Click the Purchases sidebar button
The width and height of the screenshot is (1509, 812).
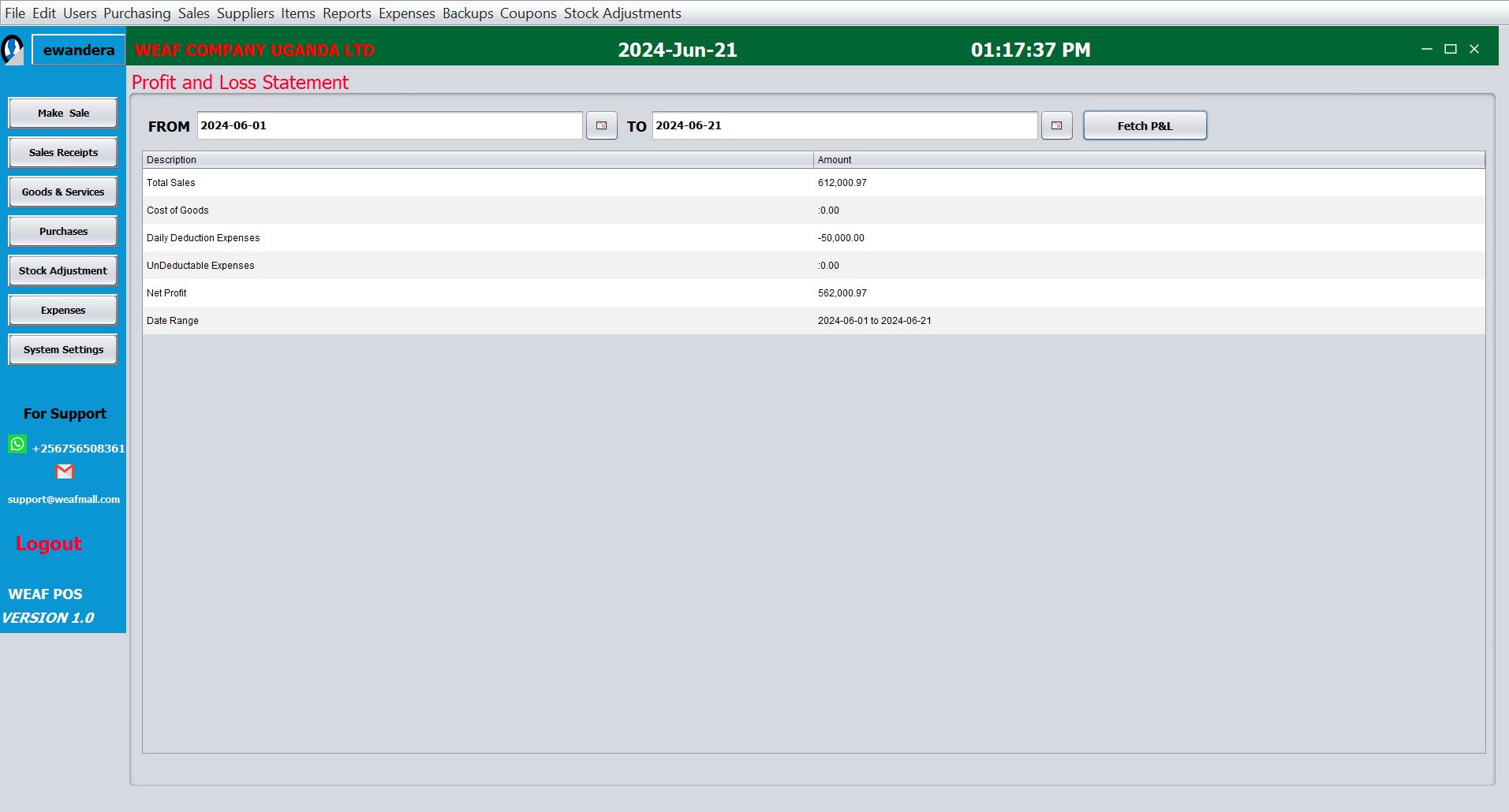click(x=63, y=231)
